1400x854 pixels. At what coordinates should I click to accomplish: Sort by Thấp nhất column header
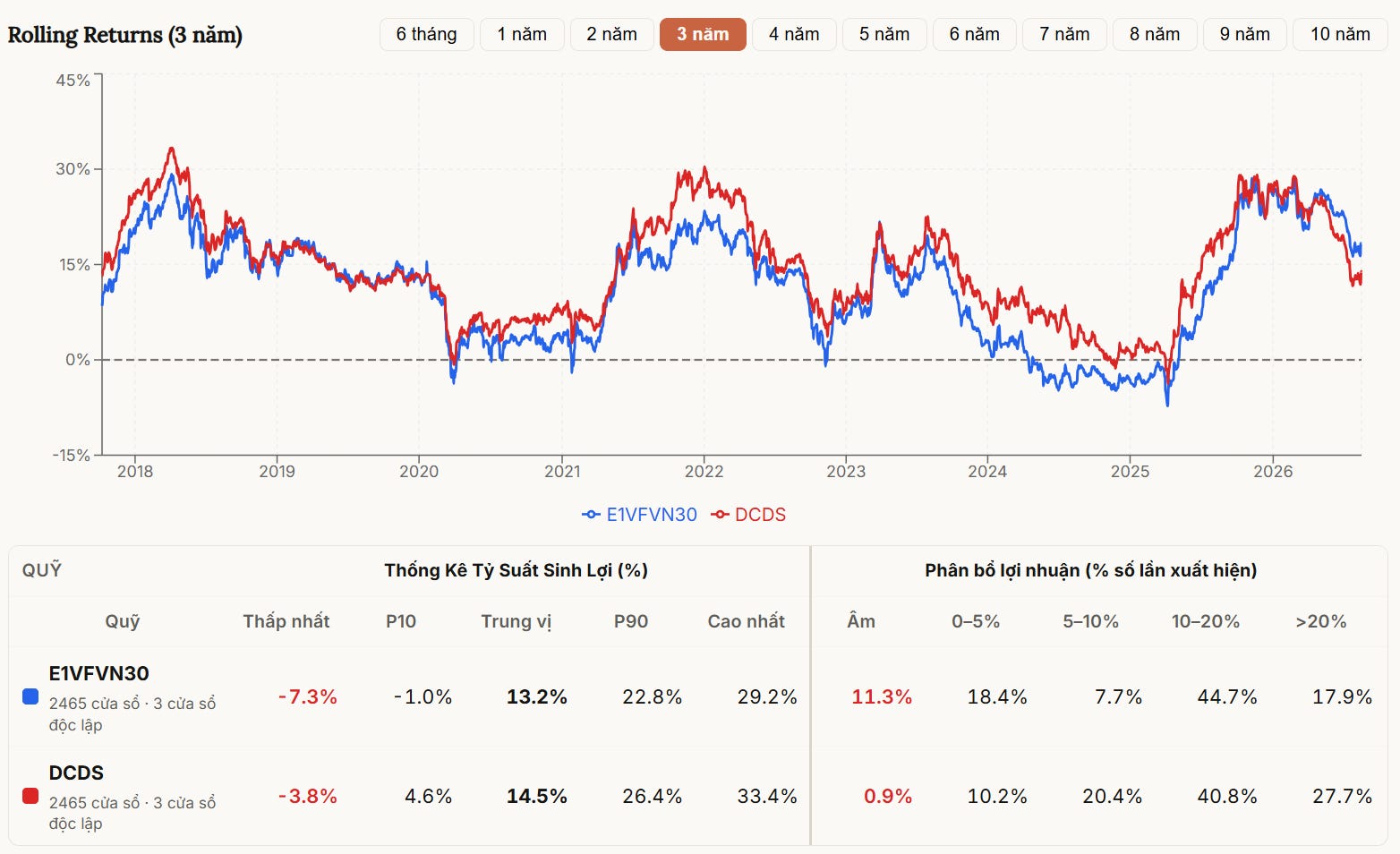coord(286,621)
